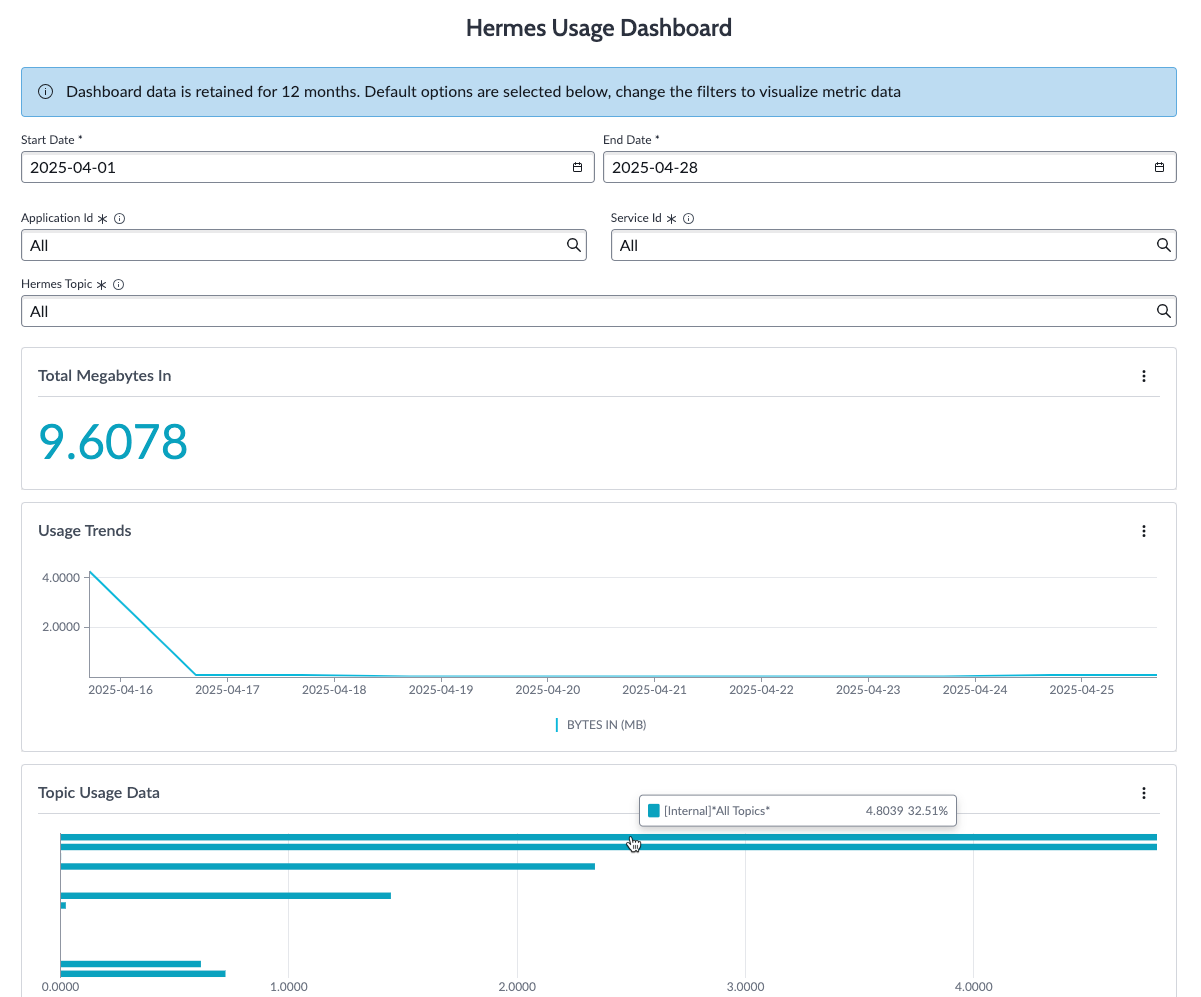
Task: Click the Usage Trends panel heading
Action: coord(85,531)
